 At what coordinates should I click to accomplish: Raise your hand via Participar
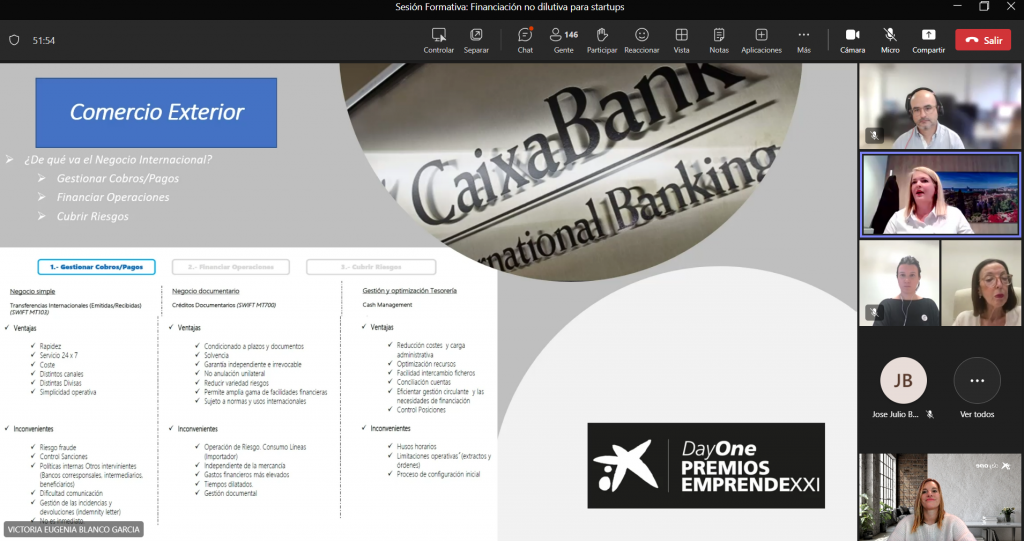click(601, 41)
